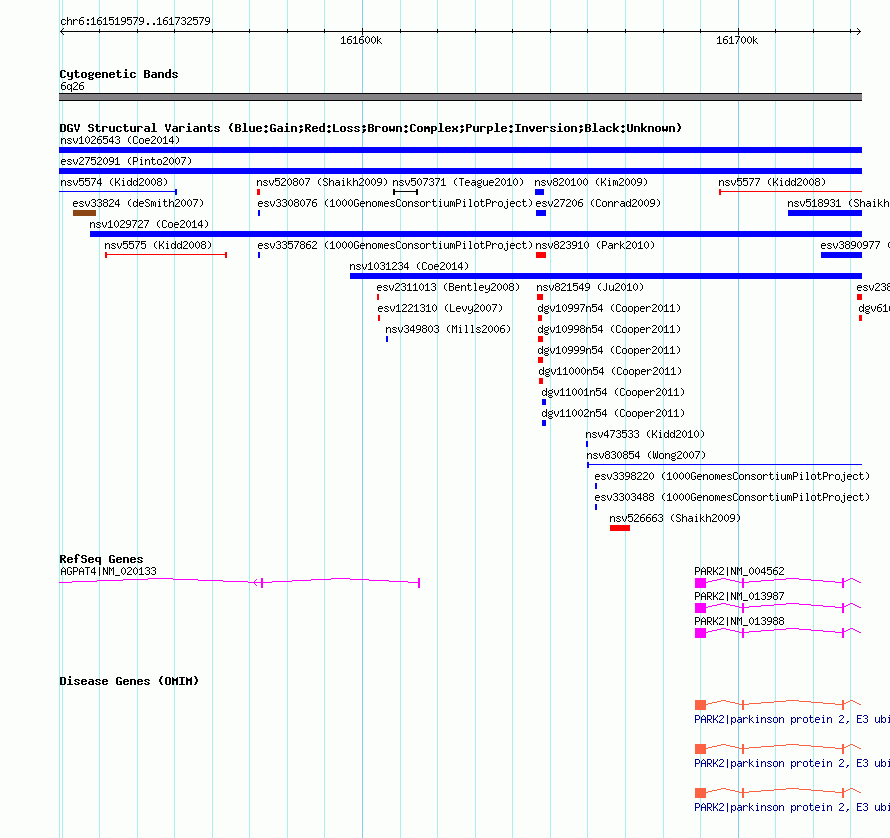Select dgv11000n54 (Cooper2011) label
This screenshot has height=838, width=890.
point(611,371)
